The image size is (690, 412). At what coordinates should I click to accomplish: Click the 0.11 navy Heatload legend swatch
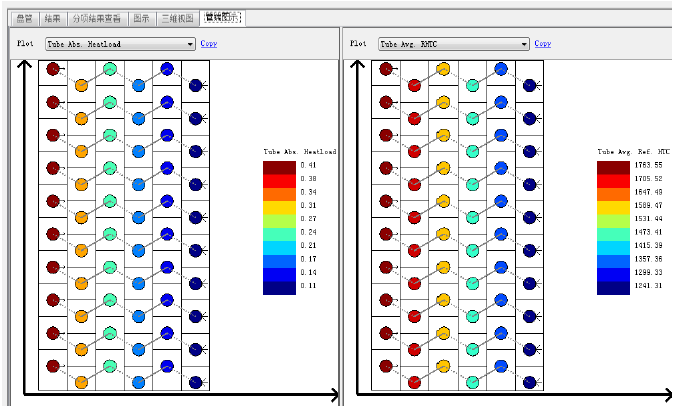pyautogui.click(x=279, y=287)
